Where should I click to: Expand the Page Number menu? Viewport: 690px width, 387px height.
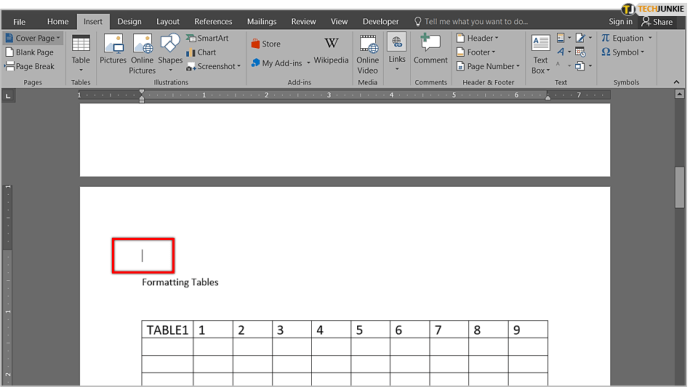[x=488, y=66]
